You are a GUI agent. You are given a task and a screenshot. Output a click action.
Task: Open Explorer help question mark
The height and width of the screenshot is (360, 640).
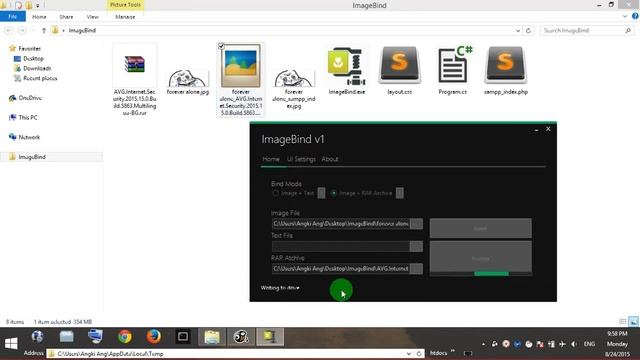click(x=635, y=16)
